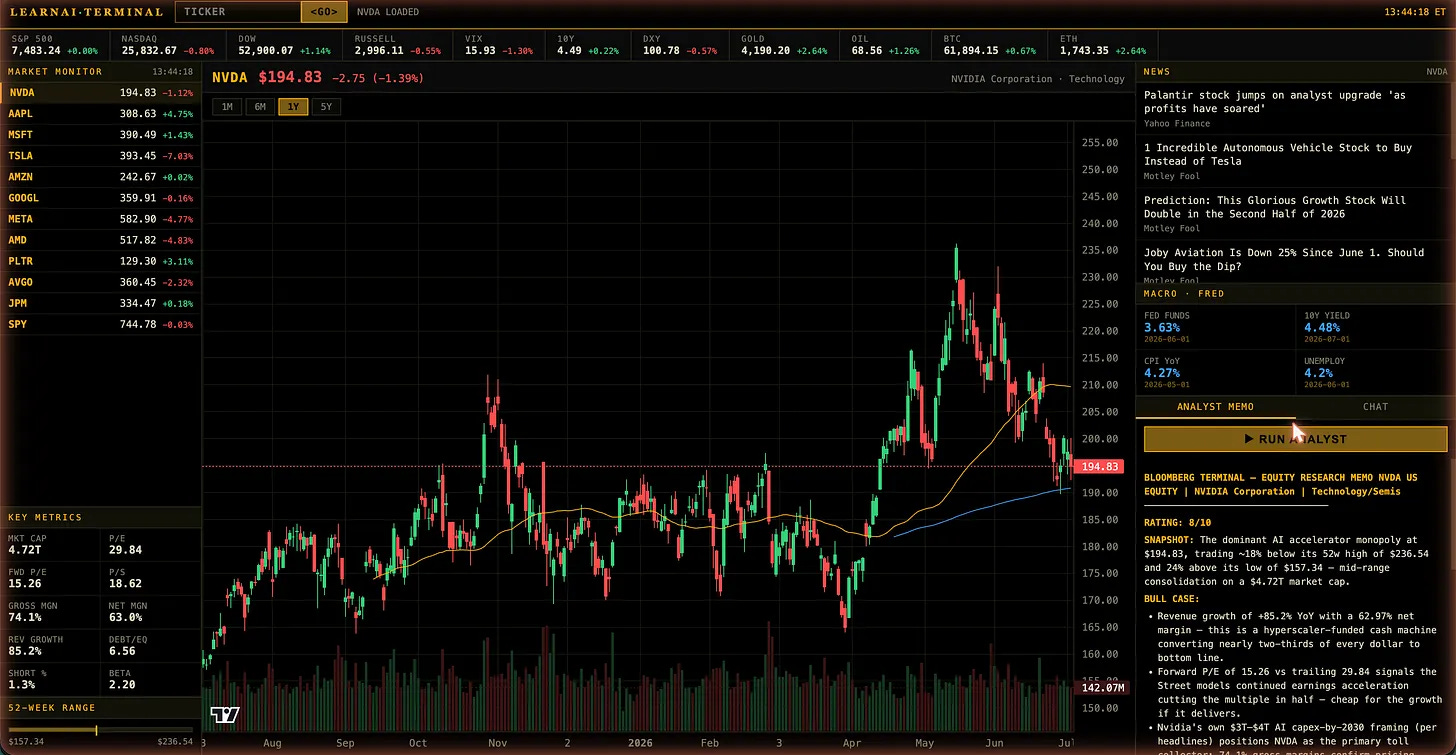Open the Autonomous Vehicle Stock news headline
The image size is (1456, 755).
pos(1278,154)
